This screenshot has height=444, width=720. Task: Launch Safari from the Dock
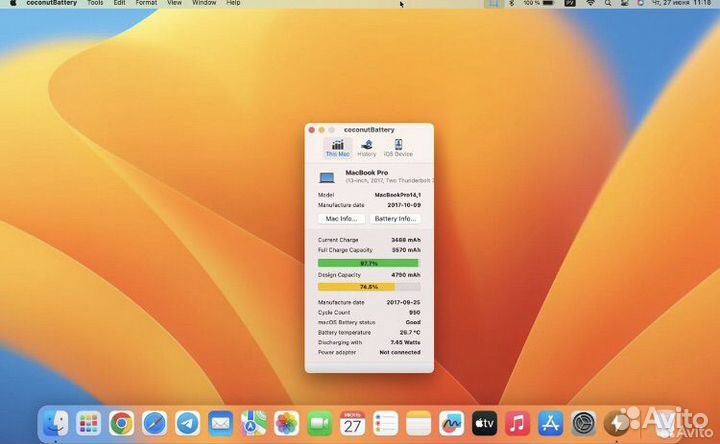[155, 423]
